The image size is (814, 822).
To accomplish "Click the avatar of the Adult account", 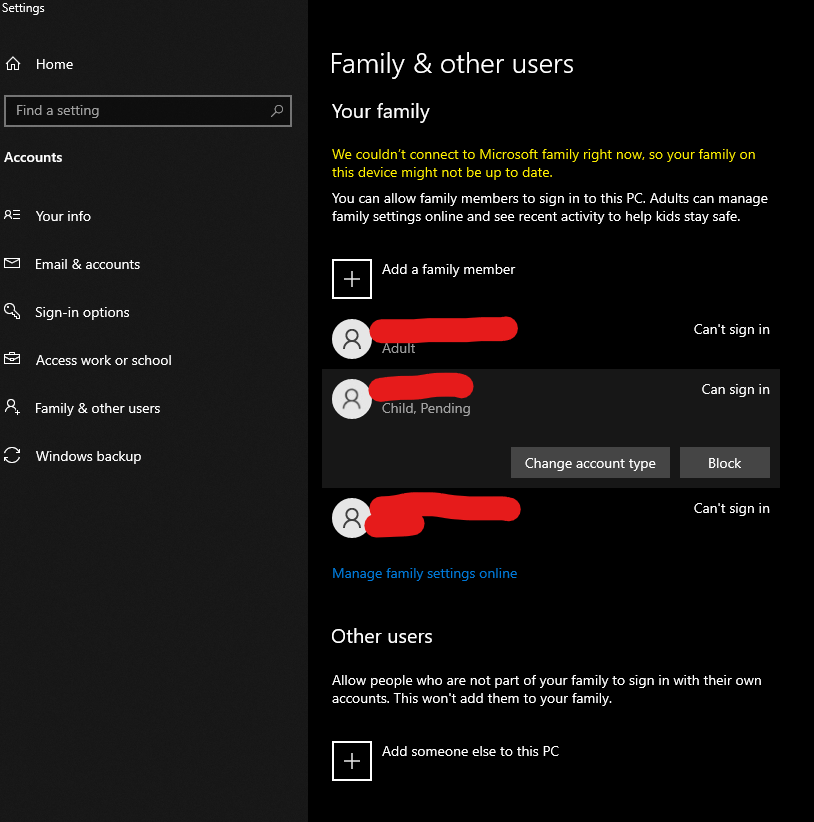I will tap(352, 339).
